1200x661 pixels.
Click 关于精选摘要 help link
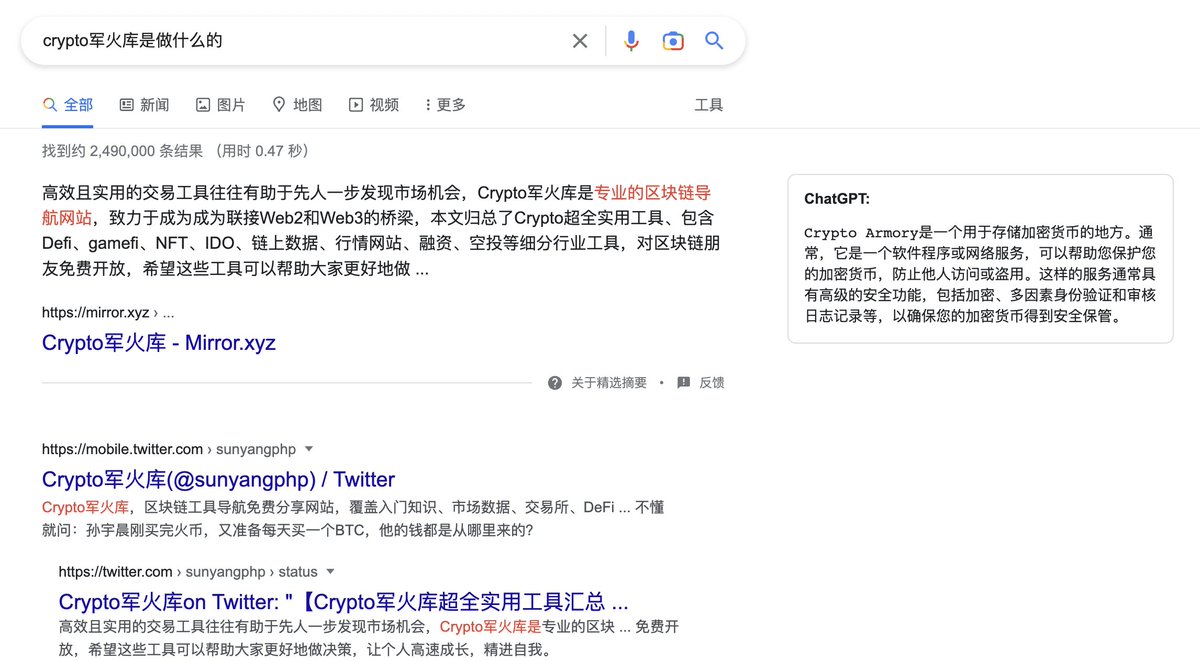pyautogui.click(x=609, y=383)
